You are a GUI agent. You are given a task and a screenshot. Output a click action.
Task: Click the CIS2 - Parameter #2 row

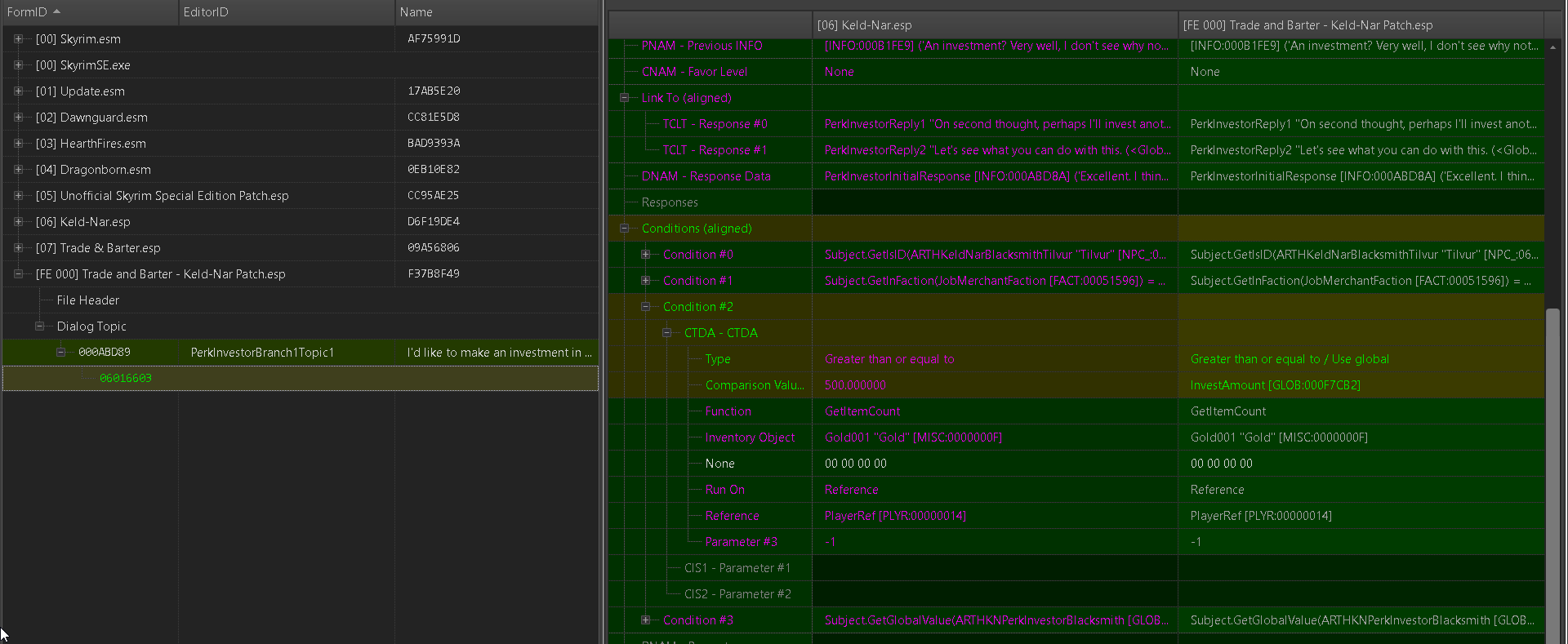tap(737, 594)
